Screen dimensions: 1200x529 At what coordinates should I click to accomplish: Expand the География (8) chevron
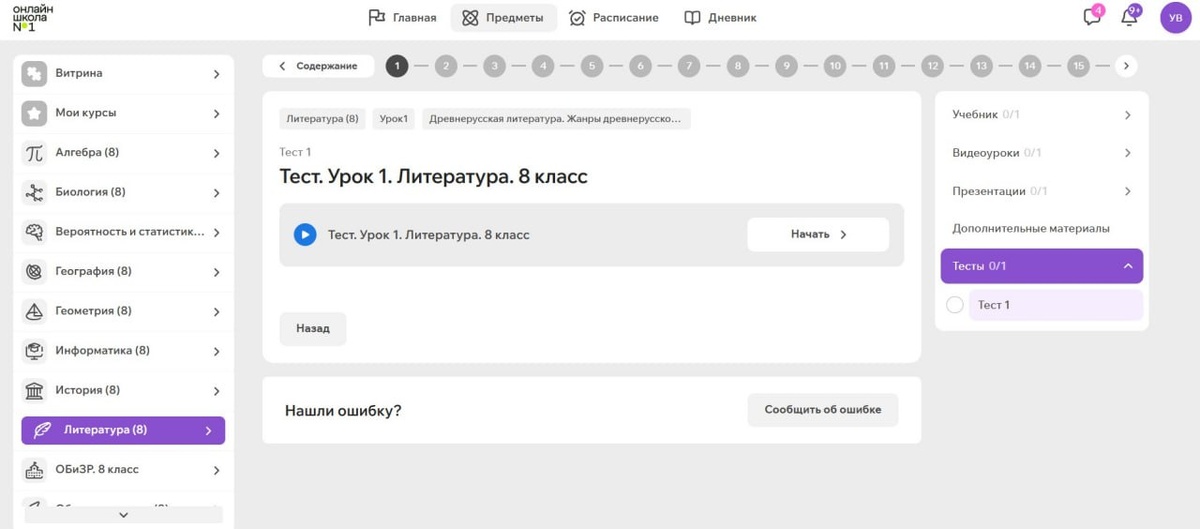(x=217, y=272)
